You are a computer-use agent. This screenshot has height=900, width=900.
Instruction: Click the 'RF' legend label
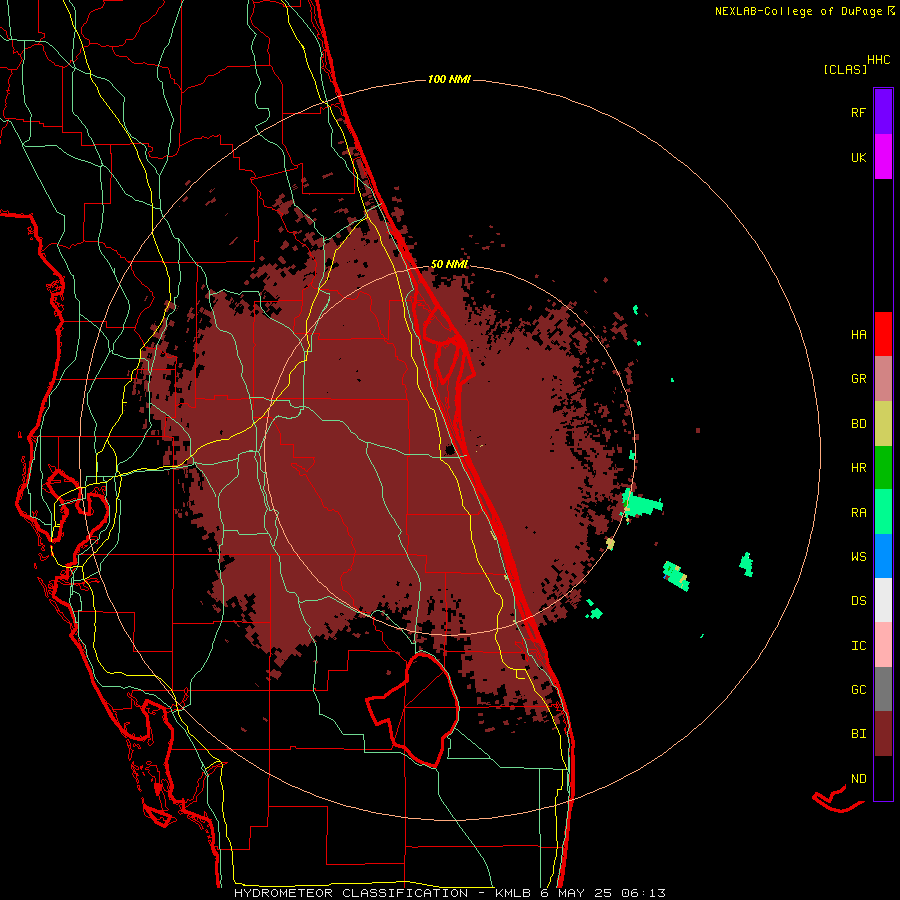[858, 112]
